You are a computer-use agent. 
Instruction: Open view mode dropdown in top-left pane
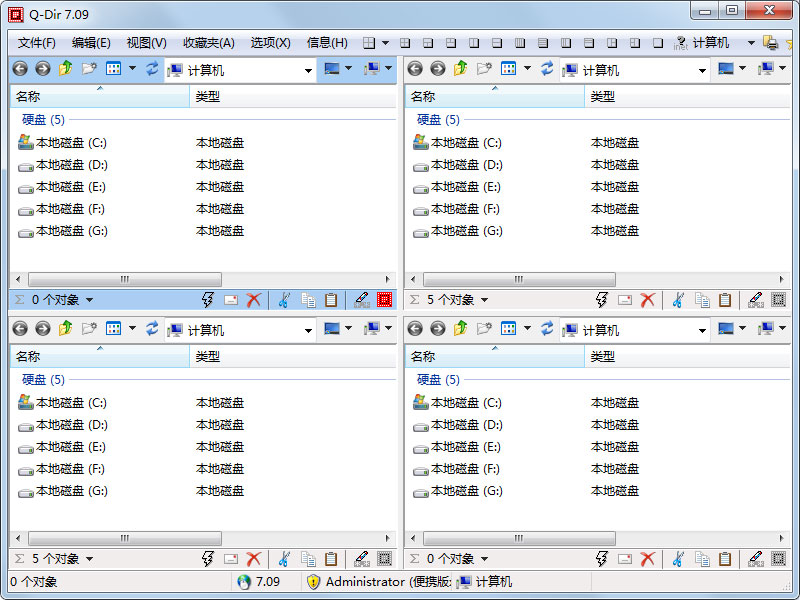(x=132, y=68)
